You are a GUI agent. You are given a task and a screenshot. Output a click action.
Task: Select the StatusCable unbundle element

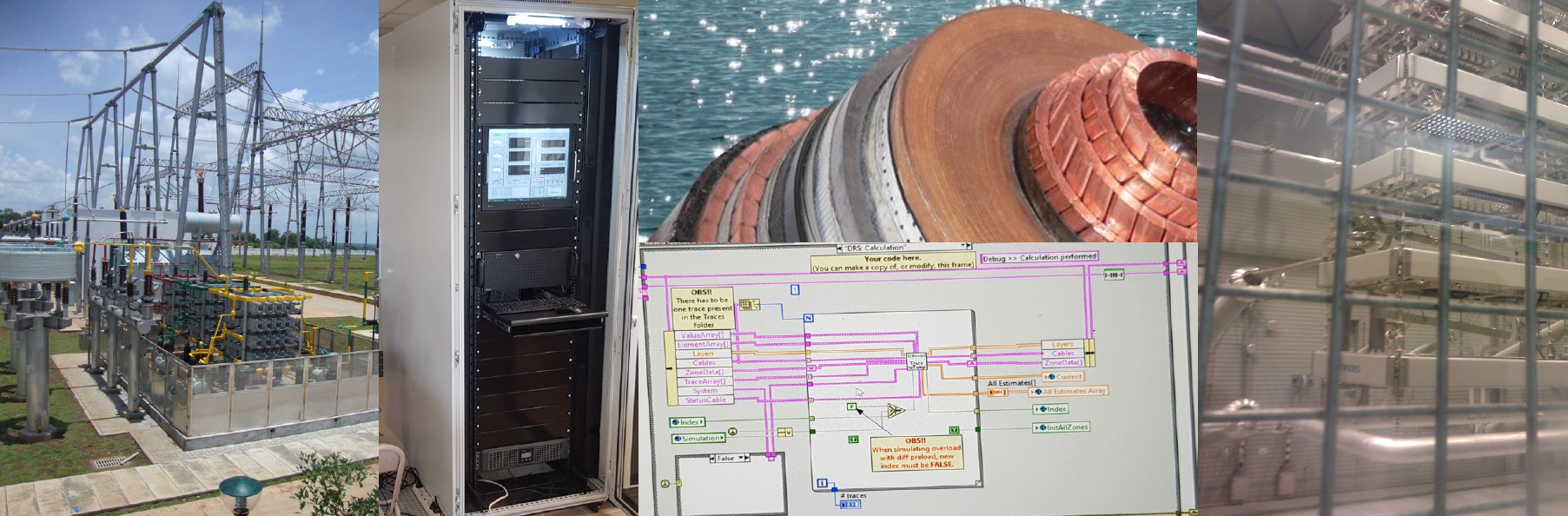coord(705,400)
